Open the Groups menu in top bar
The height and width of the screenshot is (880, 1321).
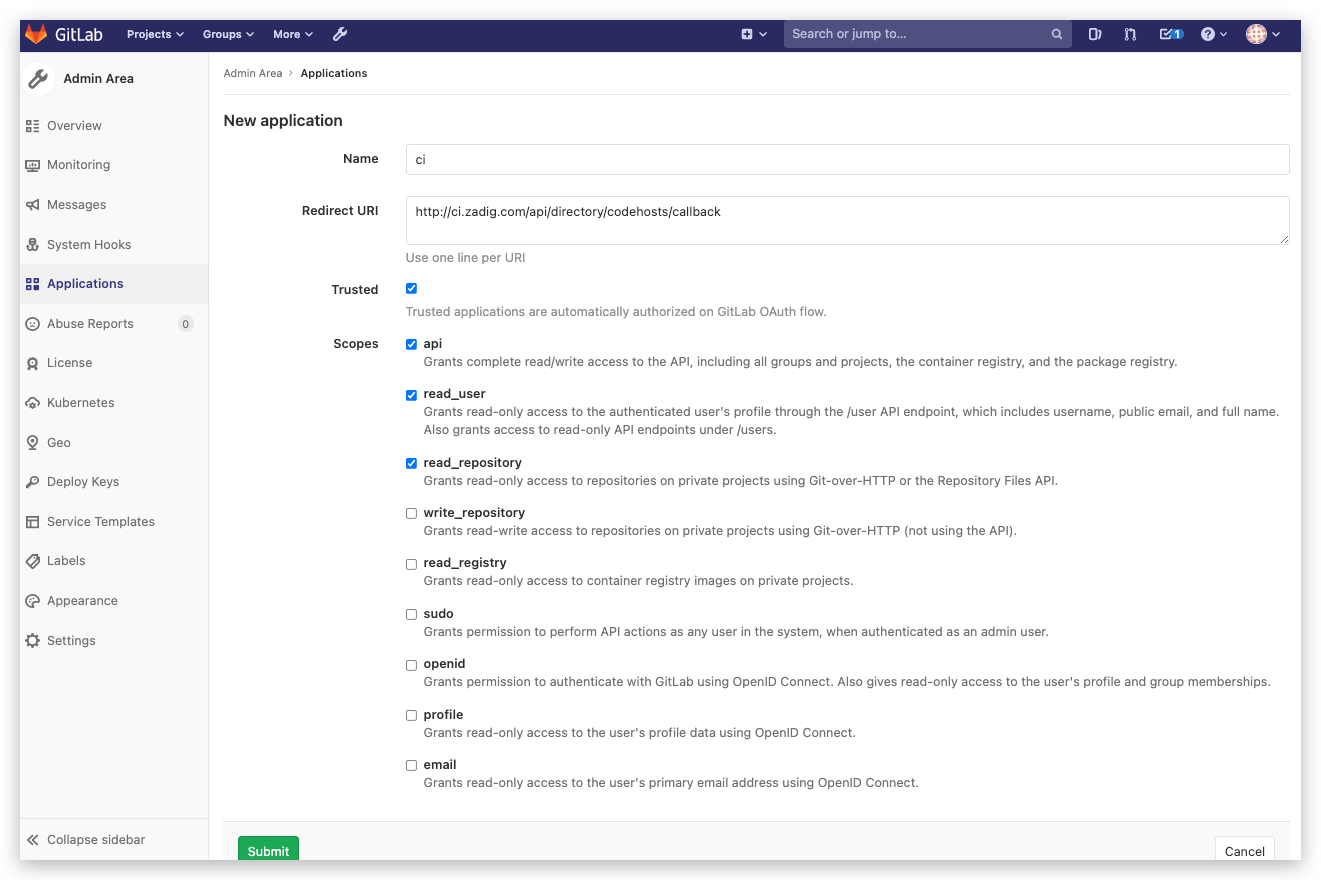tap(228, 33)
